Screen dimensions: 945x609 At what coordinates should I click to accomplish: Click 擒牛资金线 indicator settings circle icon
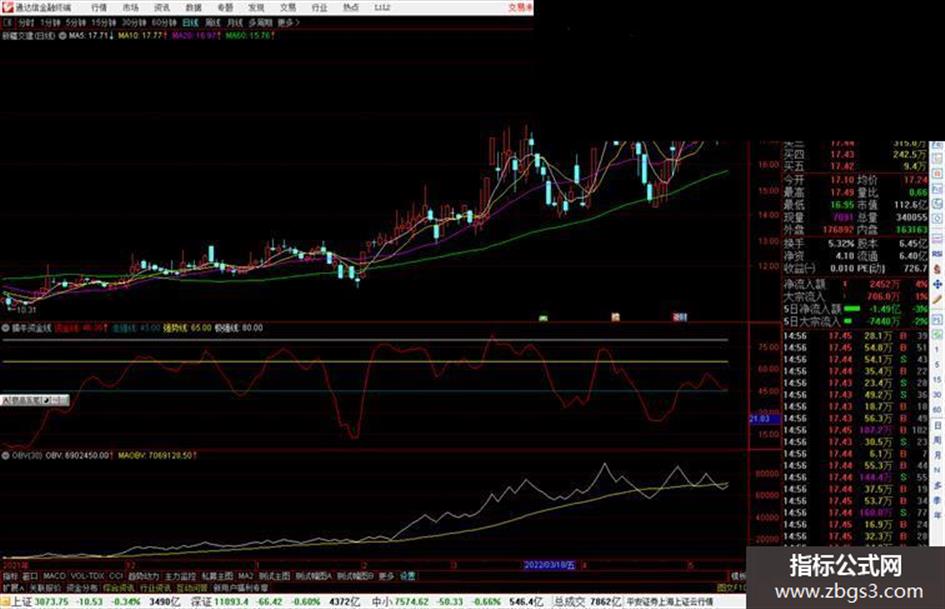(5, 329)
